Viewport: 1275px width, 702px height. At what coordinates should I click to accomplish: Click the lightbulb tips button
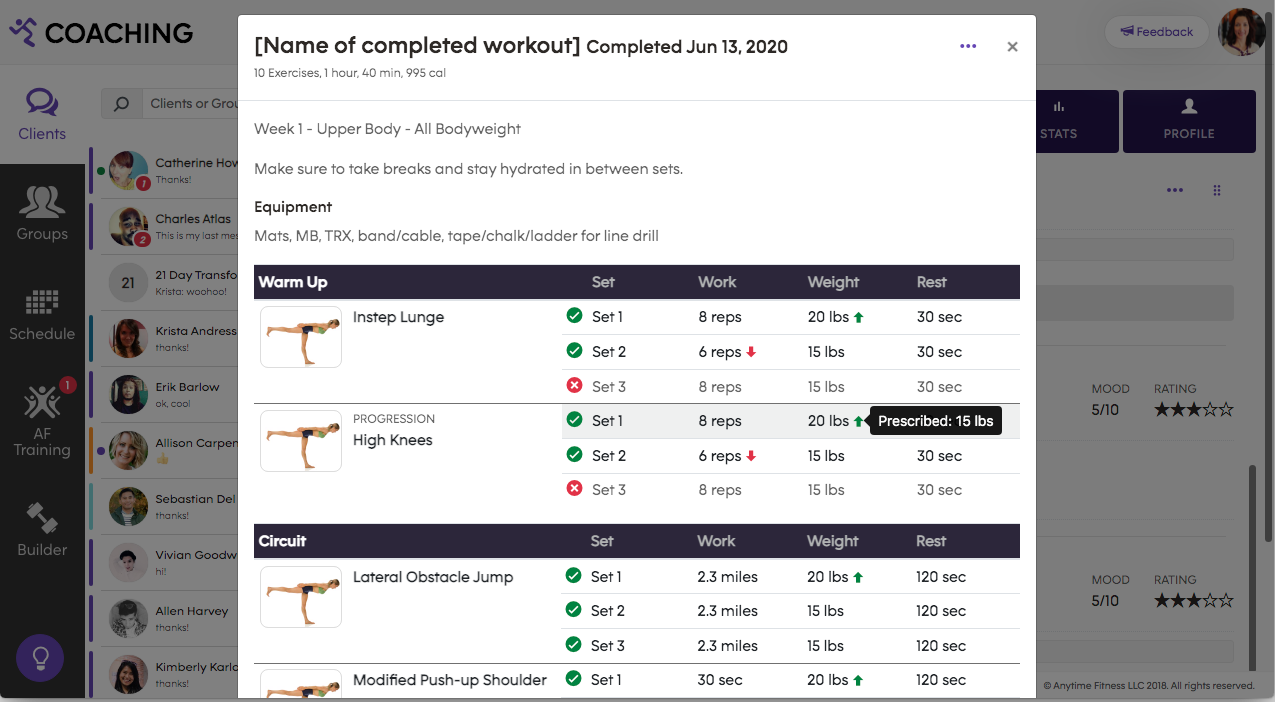point(40,657)
